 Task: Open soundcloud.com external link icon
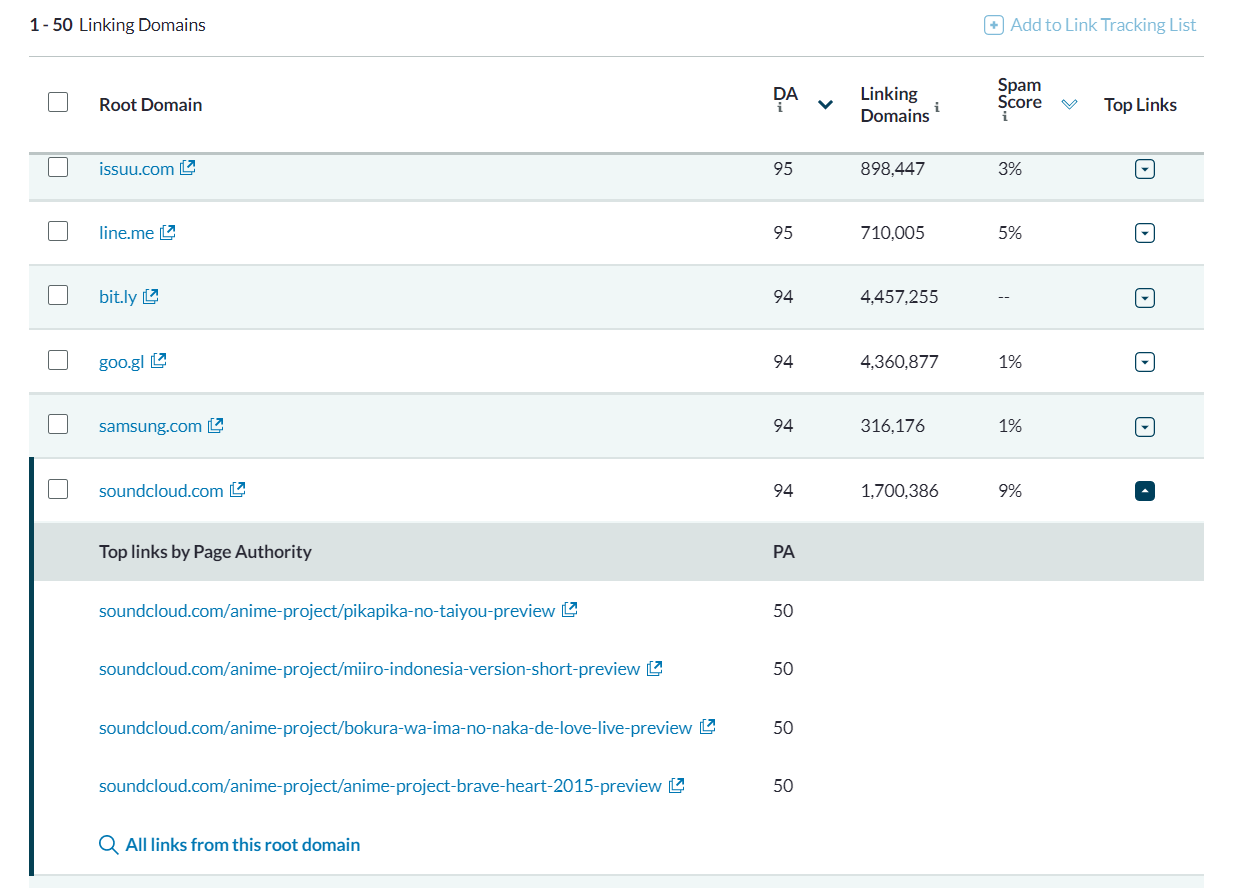[237, 490]
